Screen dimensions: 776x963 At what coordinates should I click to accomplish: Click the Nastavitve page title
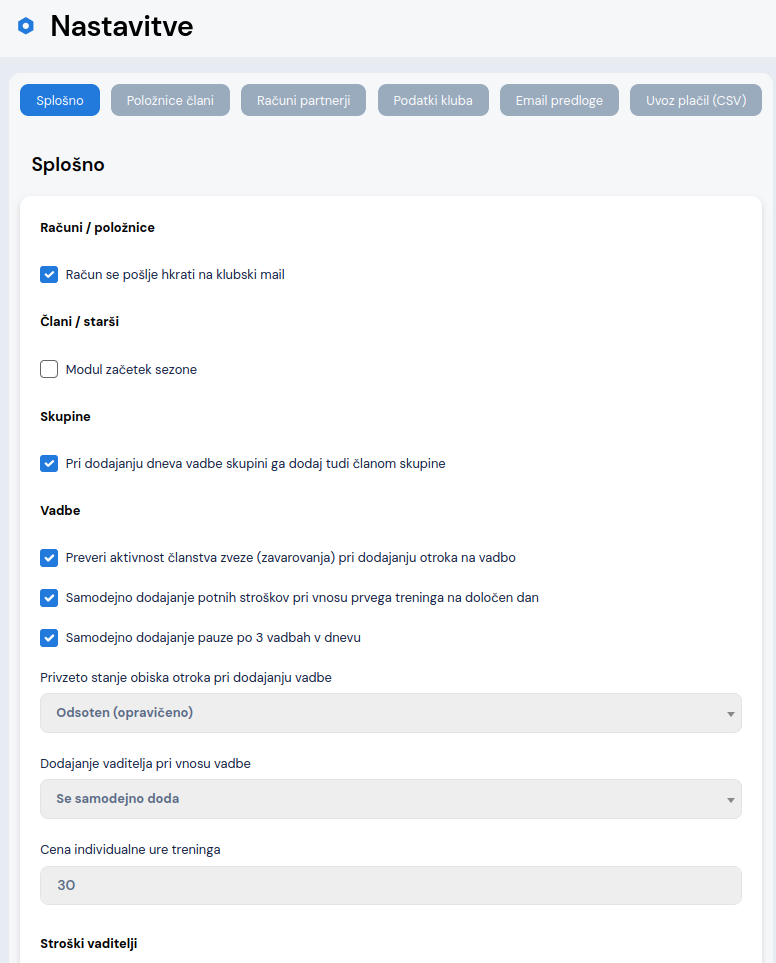[121, 26]
